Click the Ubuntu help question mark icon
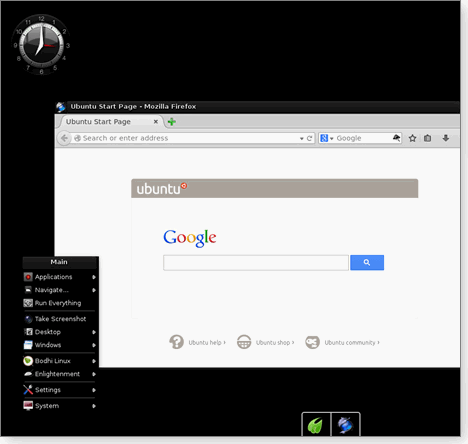 (176, 342)
